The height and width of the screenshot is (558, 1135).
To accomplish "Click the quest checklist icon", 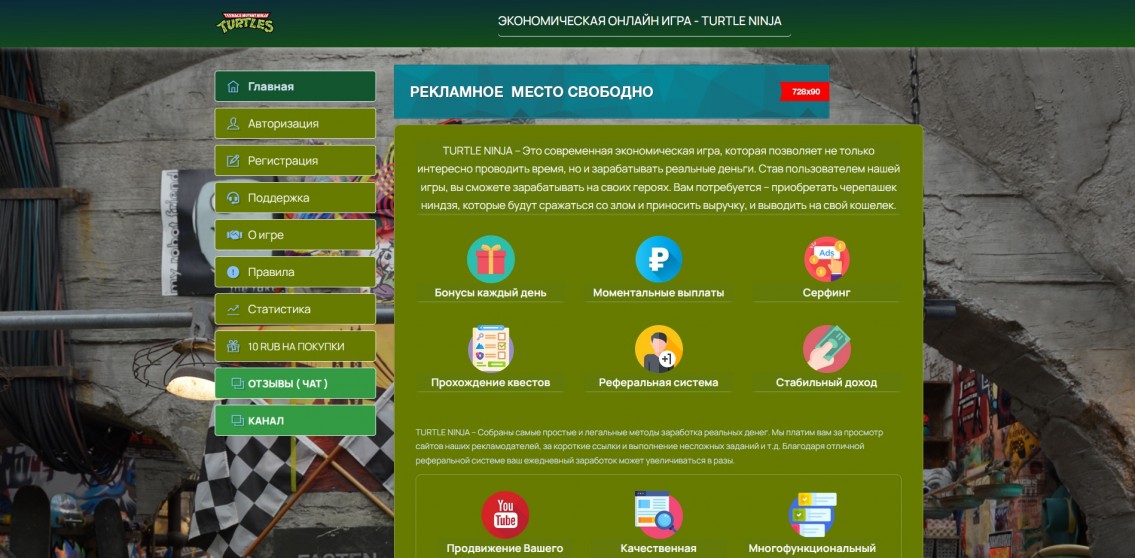I will coord(490,349).
